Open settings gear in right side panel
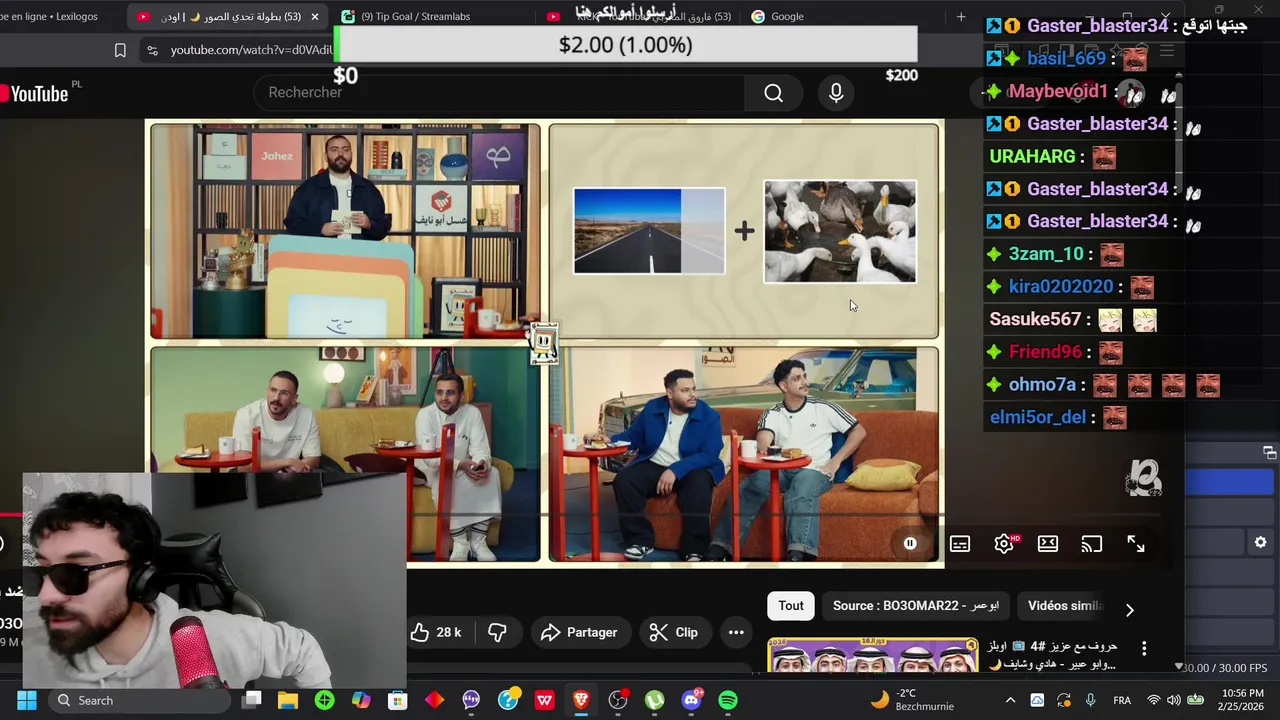This screenshot has height=720, width=1280. pos(1260,542)
